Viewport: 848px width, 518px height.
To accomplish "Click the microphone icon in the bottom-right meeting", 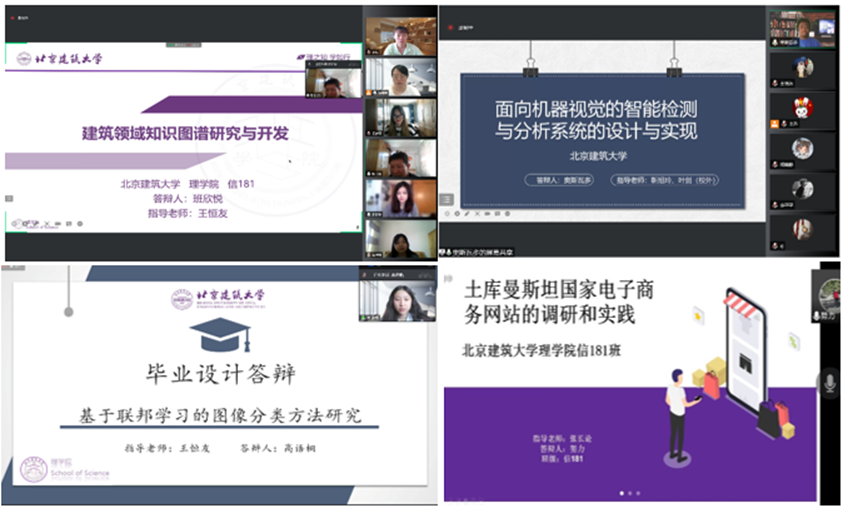I will click(827, 382).
